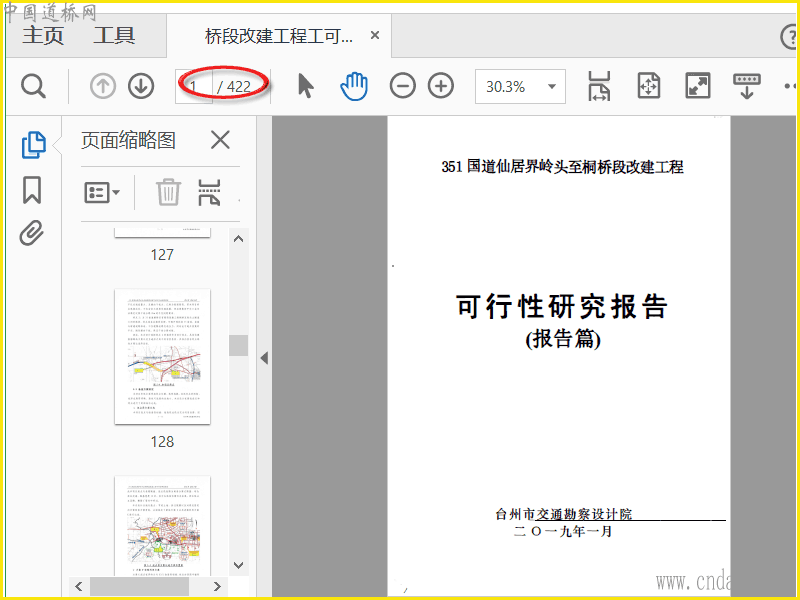This screenshot has height=600, width=800.
Task: Choose the arrow selection tool
Action: tap(305, 86)
